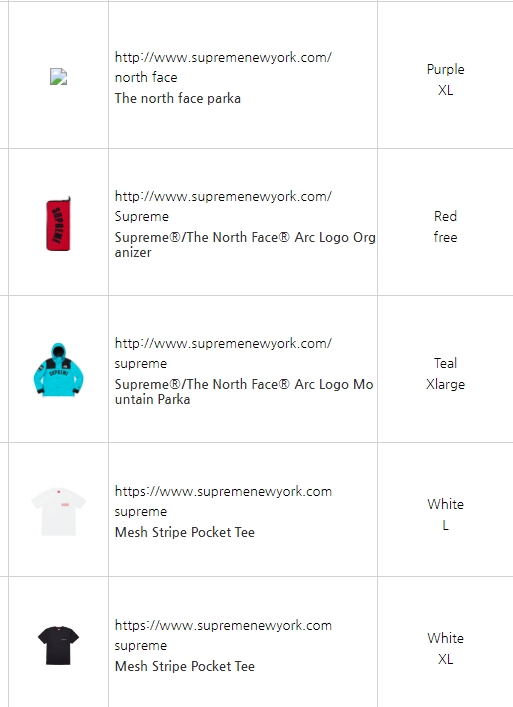Click the 'north face' brand text

point(146,78)
